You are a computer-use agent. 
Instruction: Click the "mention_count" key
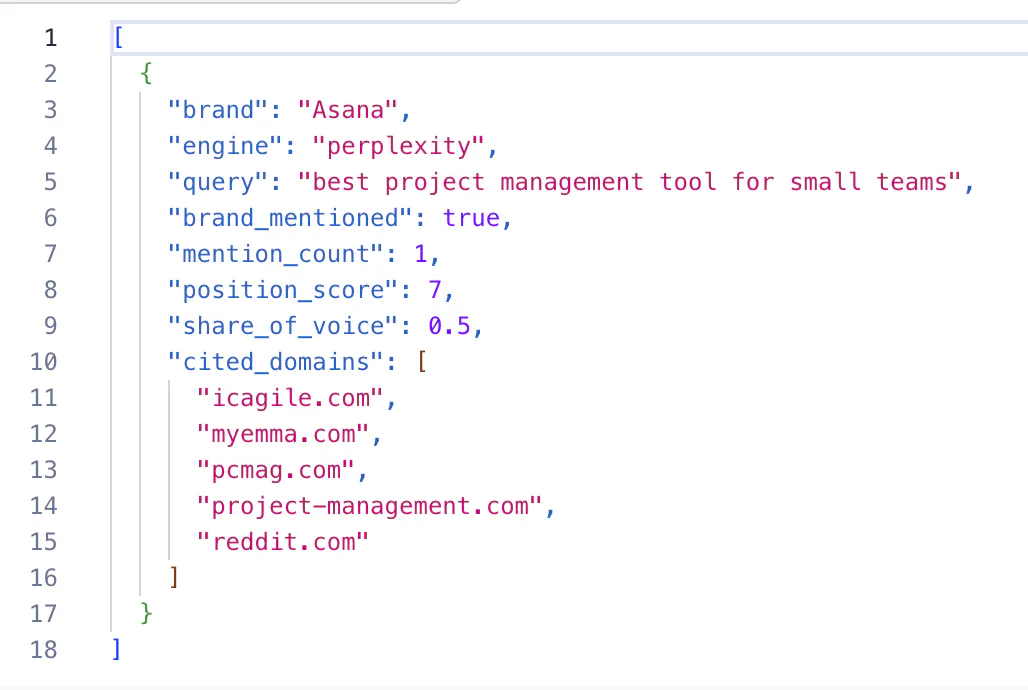275,254
